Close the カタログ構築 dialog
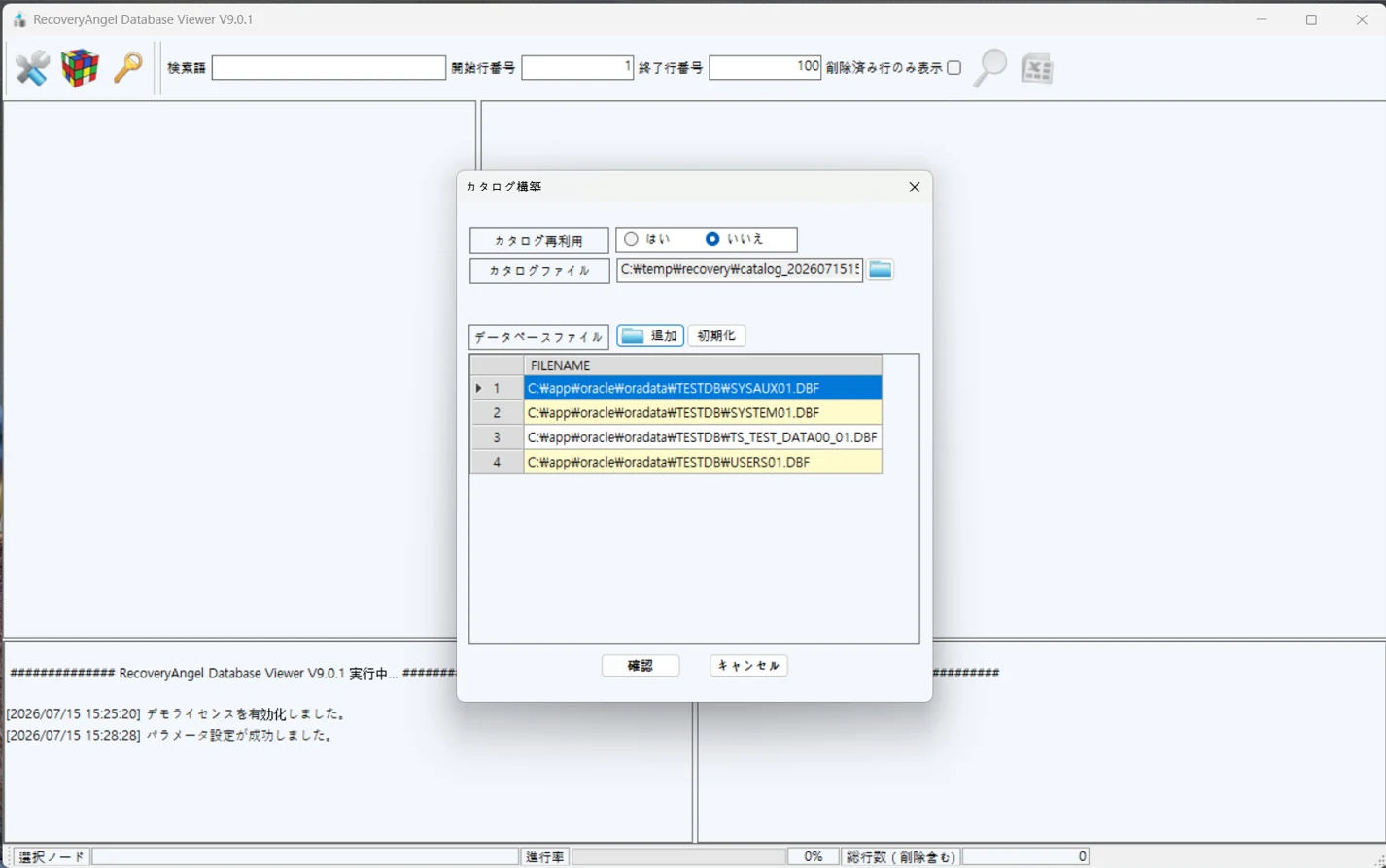1386x868 pixels. point(915,187)
